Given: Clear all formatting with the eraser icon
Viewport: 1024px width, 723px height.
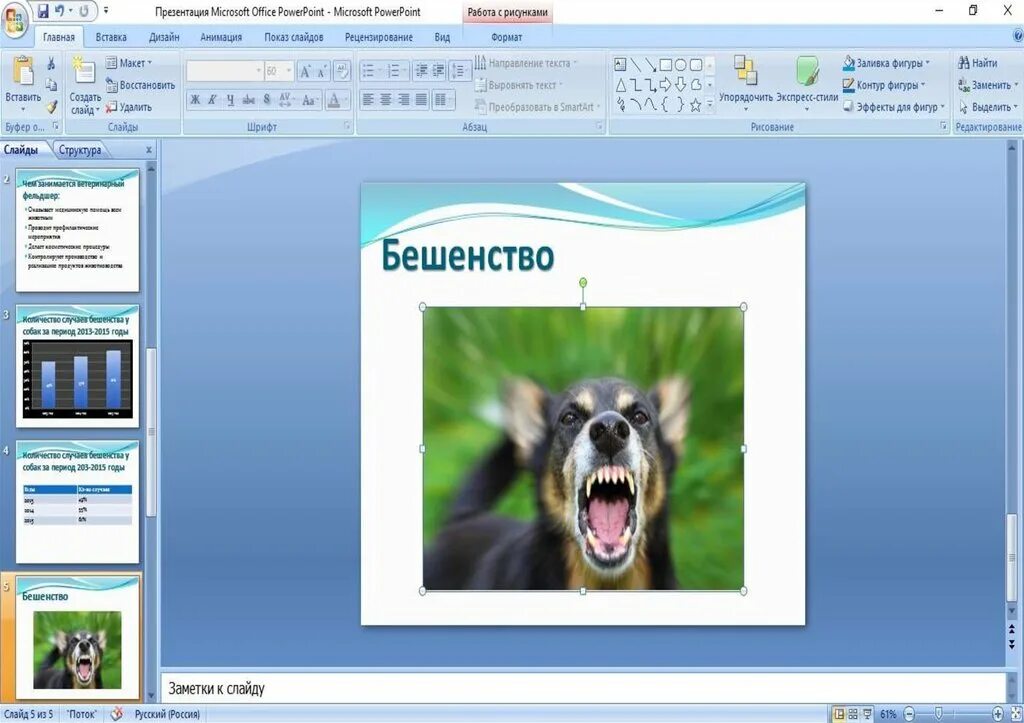Looking at the screenshot, I should coord(342,71).
